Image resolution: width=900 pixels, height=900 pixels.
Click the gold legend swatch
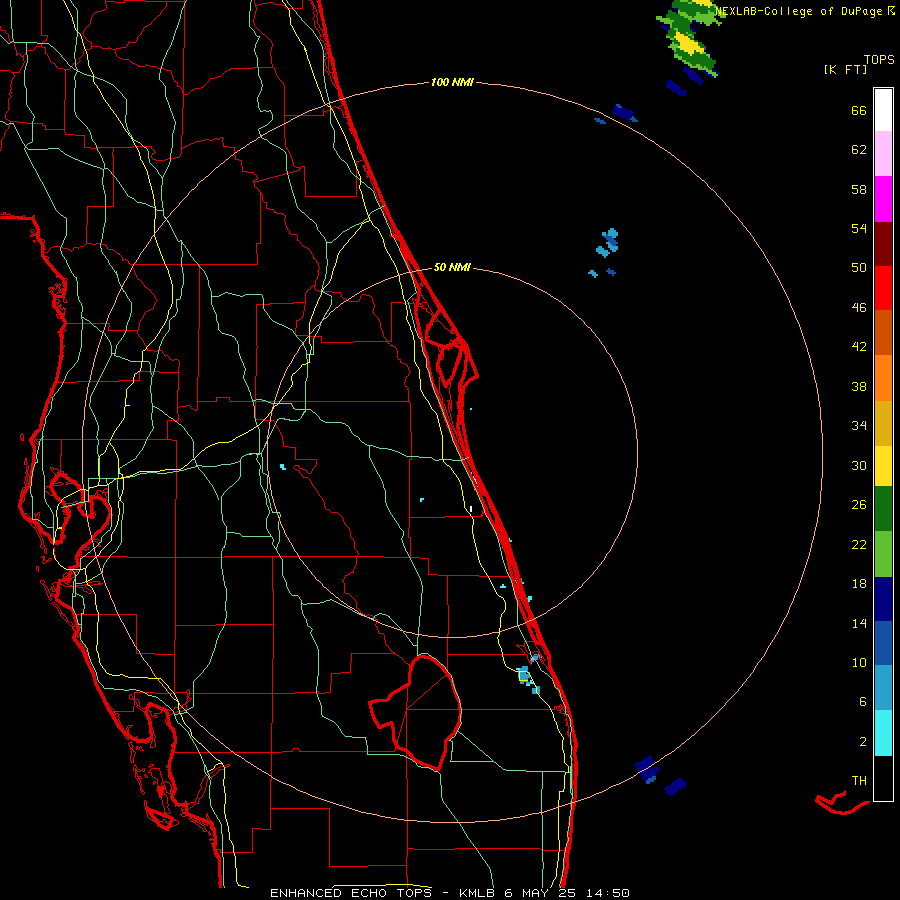(x=883, y=423)
